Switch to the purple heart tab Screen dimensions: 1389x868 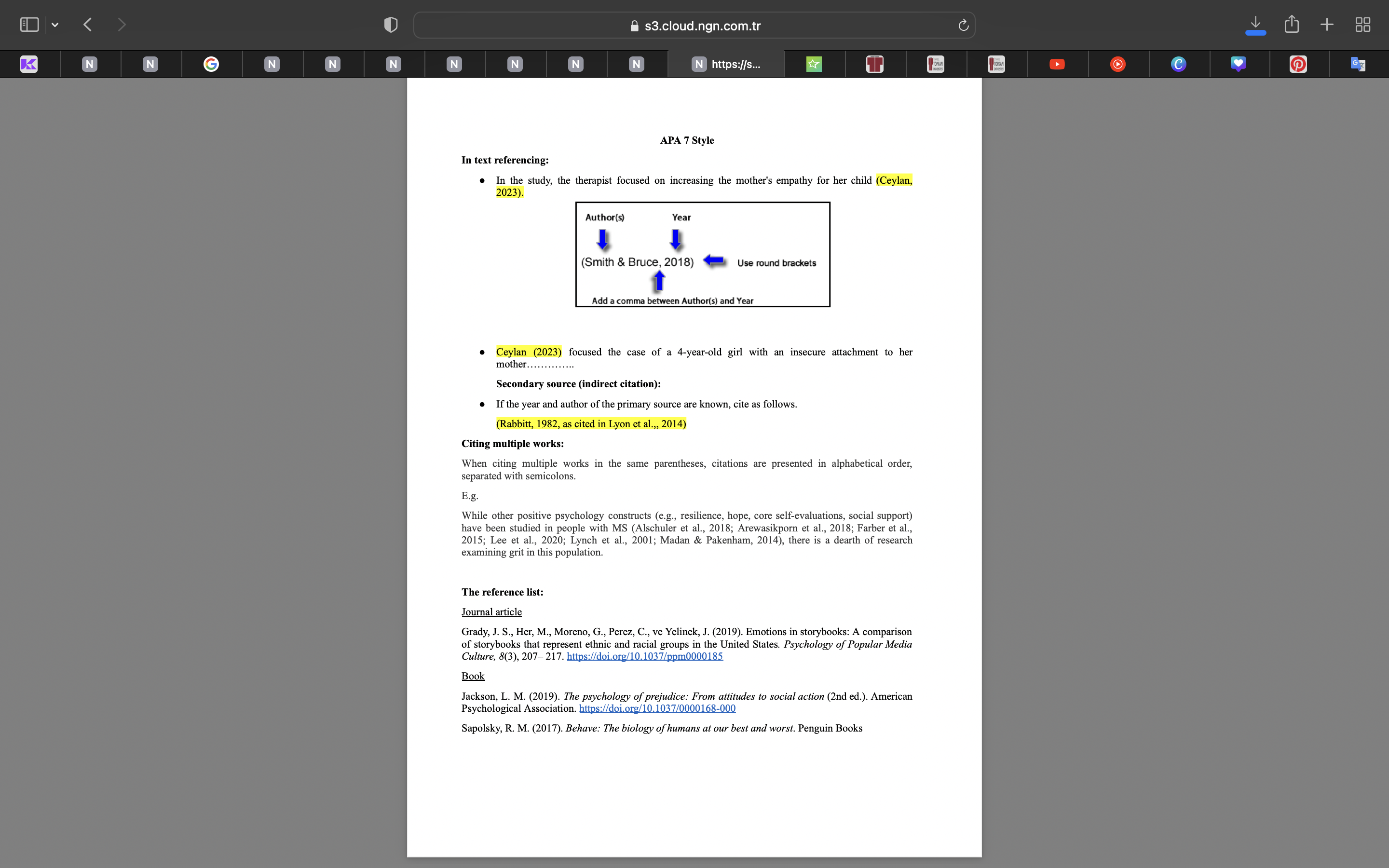pos(1238,64)
